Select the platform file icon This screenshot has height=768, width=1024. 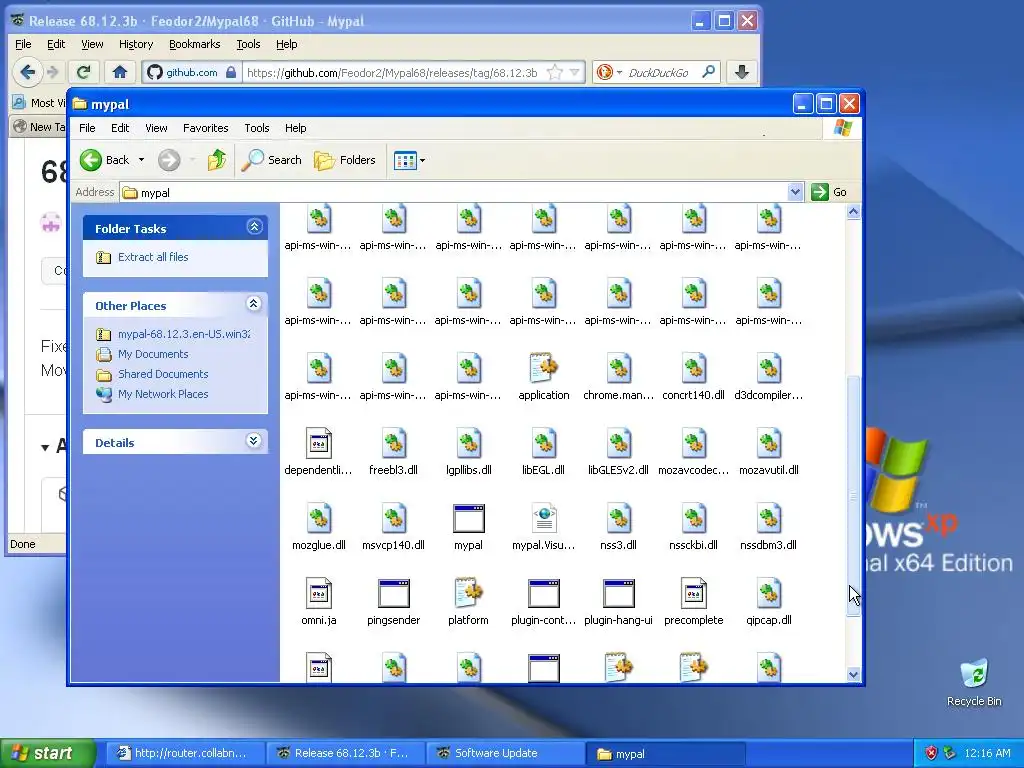[x=469, y=593]
